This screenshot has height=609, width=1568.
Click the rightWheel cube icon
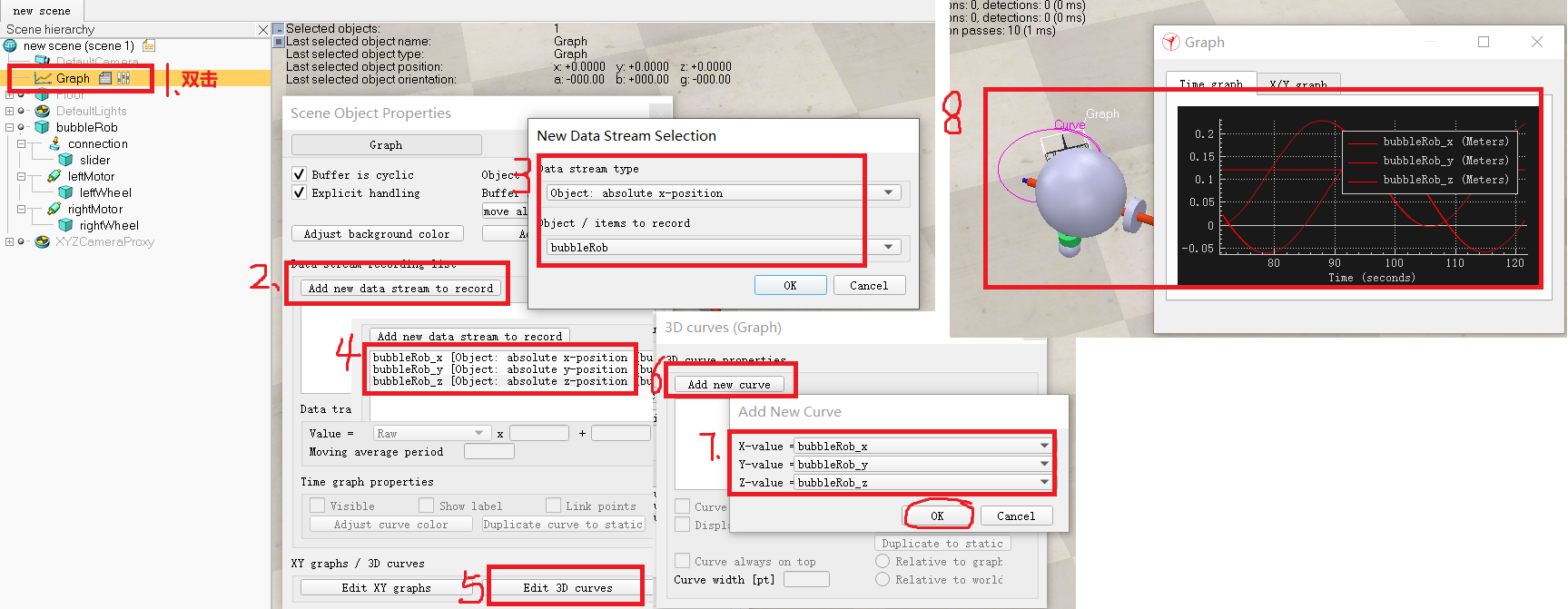pyautogui.click(x=65, y=225)
